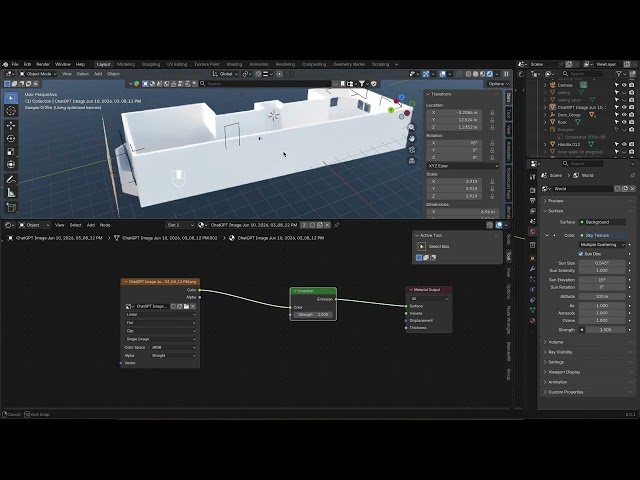Open the Color Space sRGB dropdown
The height and width of the screenshot is (480, 640).
173,347
